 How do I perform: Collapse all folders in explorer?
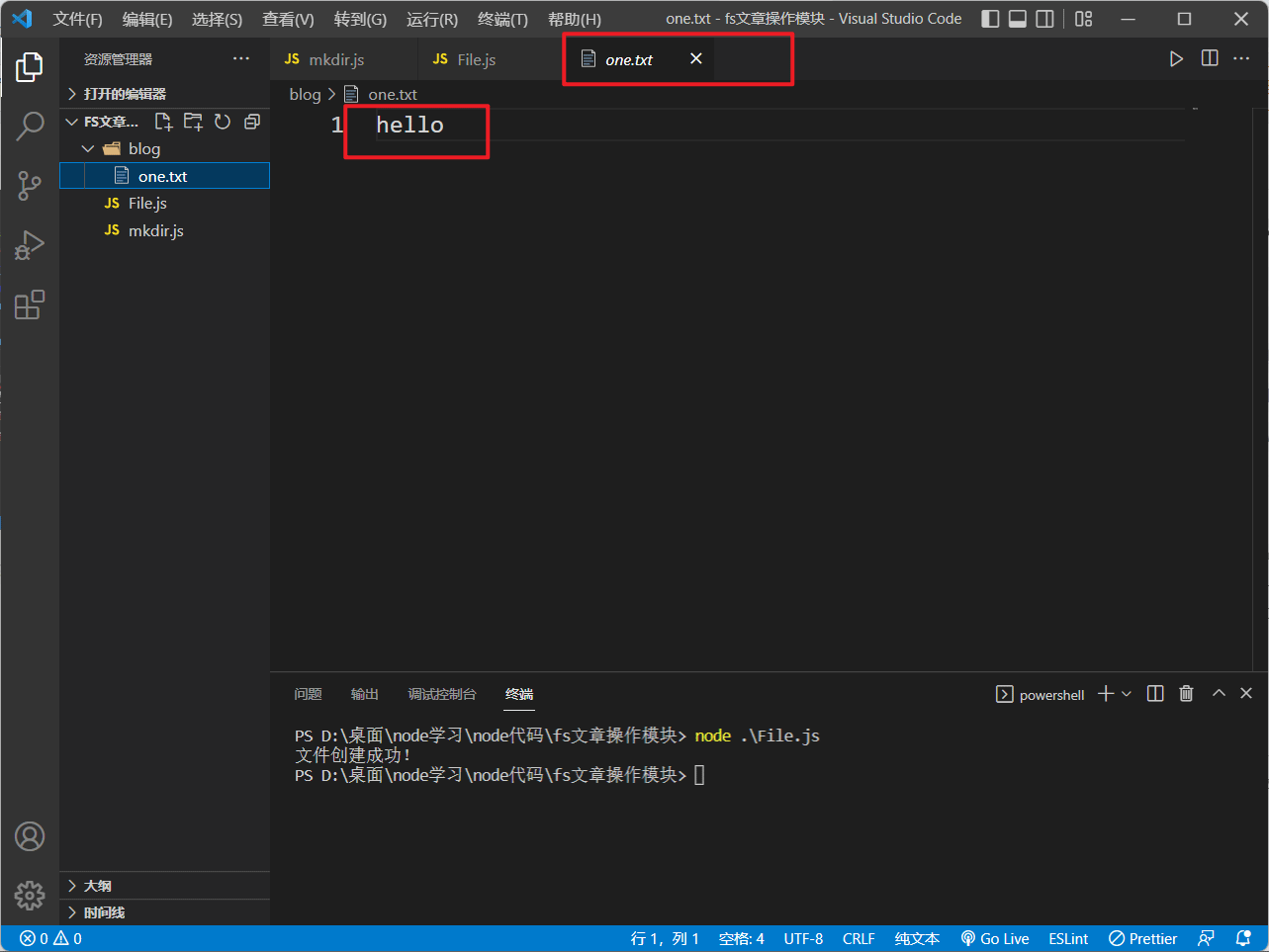(x=252, y=122)
